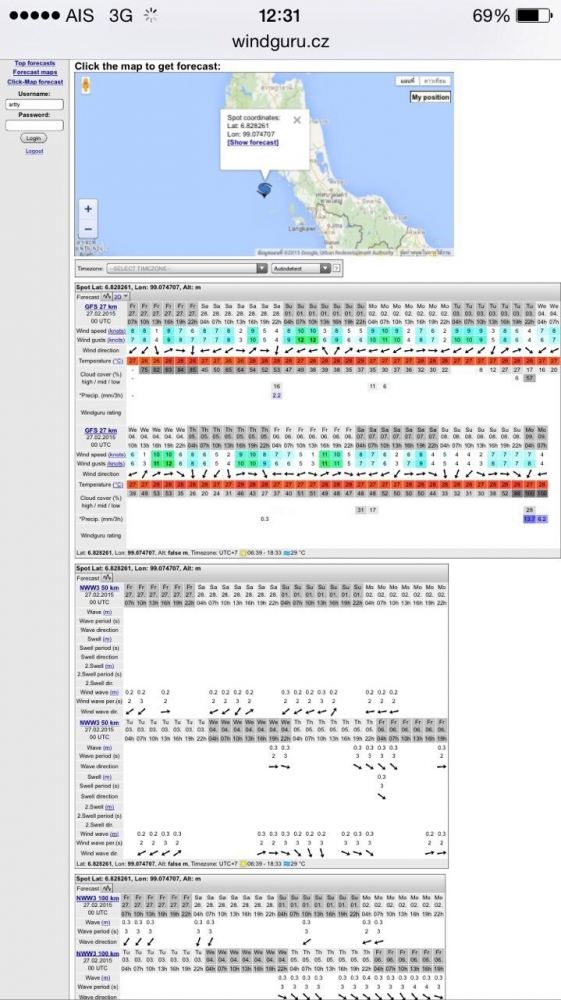Click the Street View pegman icon on map
This screenshot has height=1000, width=561.
[x=86, y=84]
